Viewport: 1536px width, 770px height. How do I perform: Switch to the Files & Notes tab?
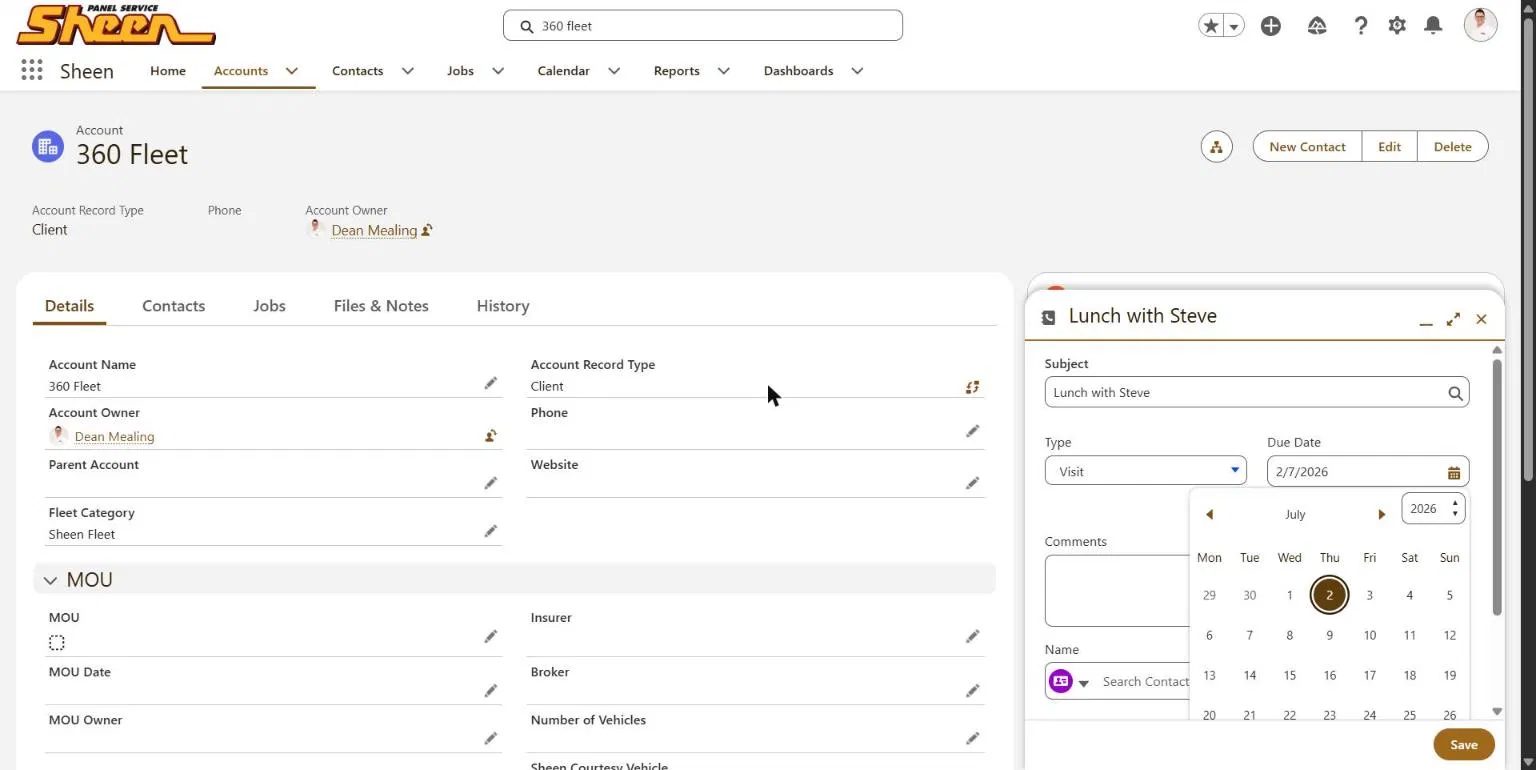tap(381, 306)
